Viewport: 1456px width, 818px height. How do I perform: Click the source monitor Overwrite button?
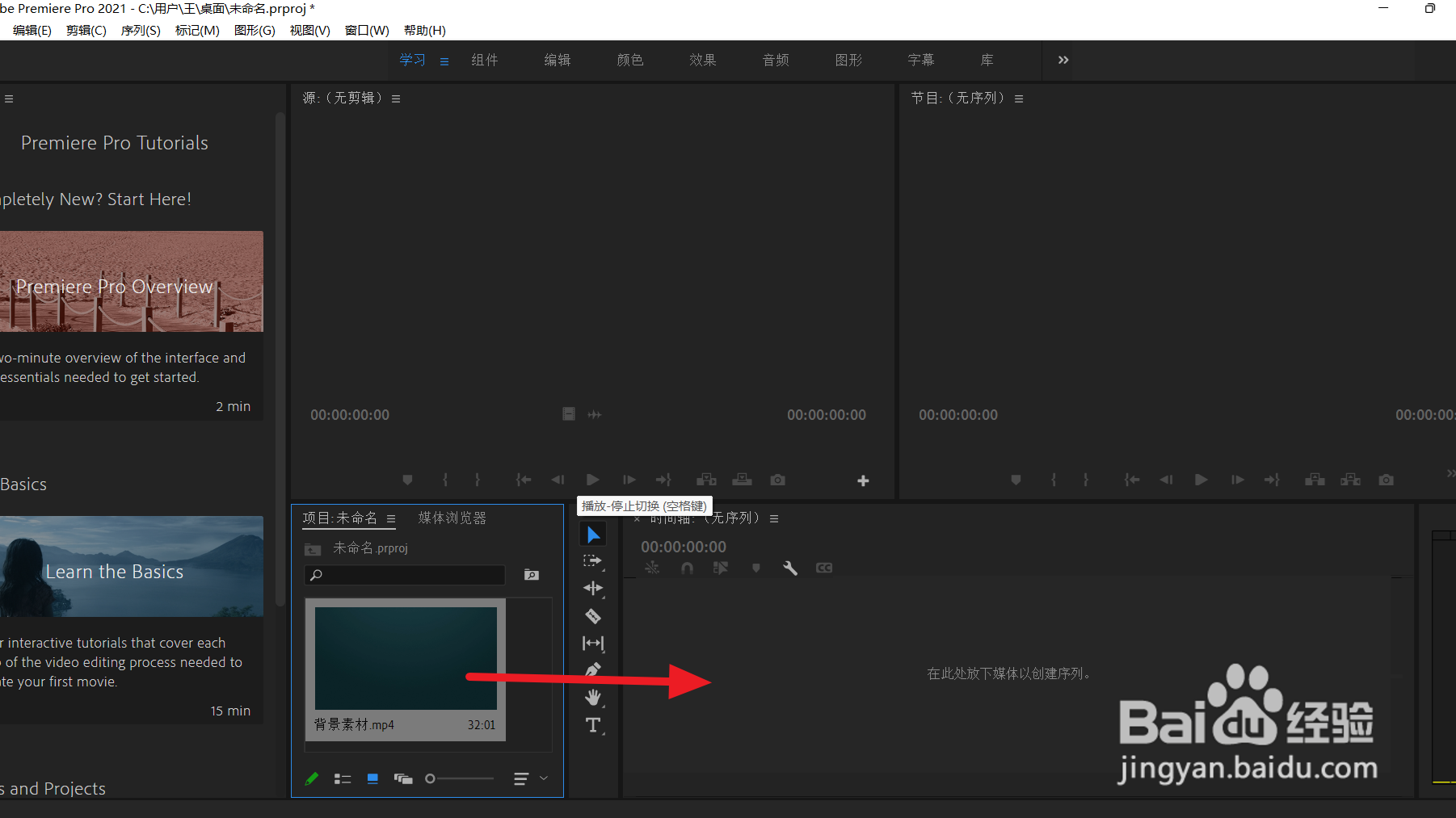pyautogui.click(x=742, y=480)
